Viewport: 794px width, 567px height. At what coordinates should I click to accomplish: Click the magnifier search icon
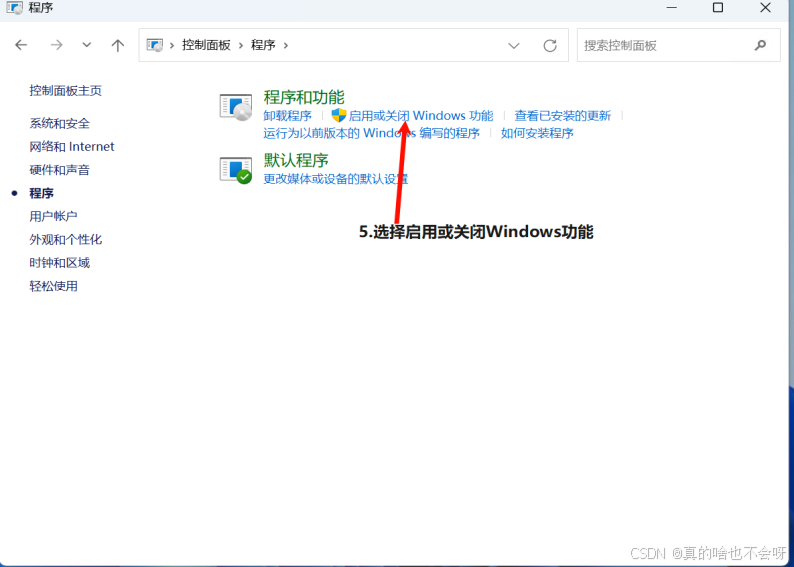pos(760,45)
